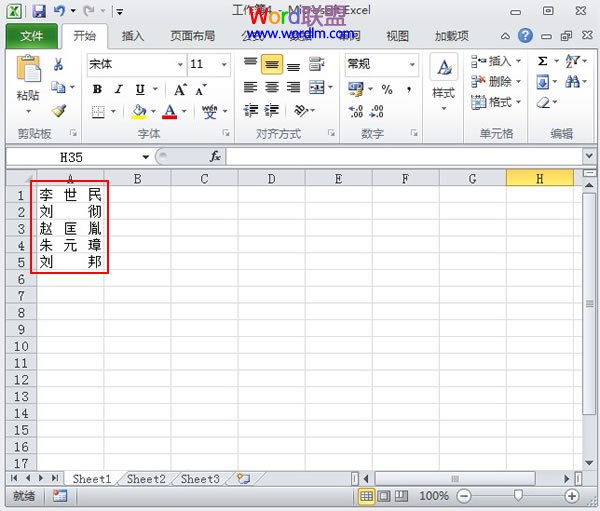Toggle Align Text Right
The image size is (600, 511).
pyautogui.click(x=293, y=88)
